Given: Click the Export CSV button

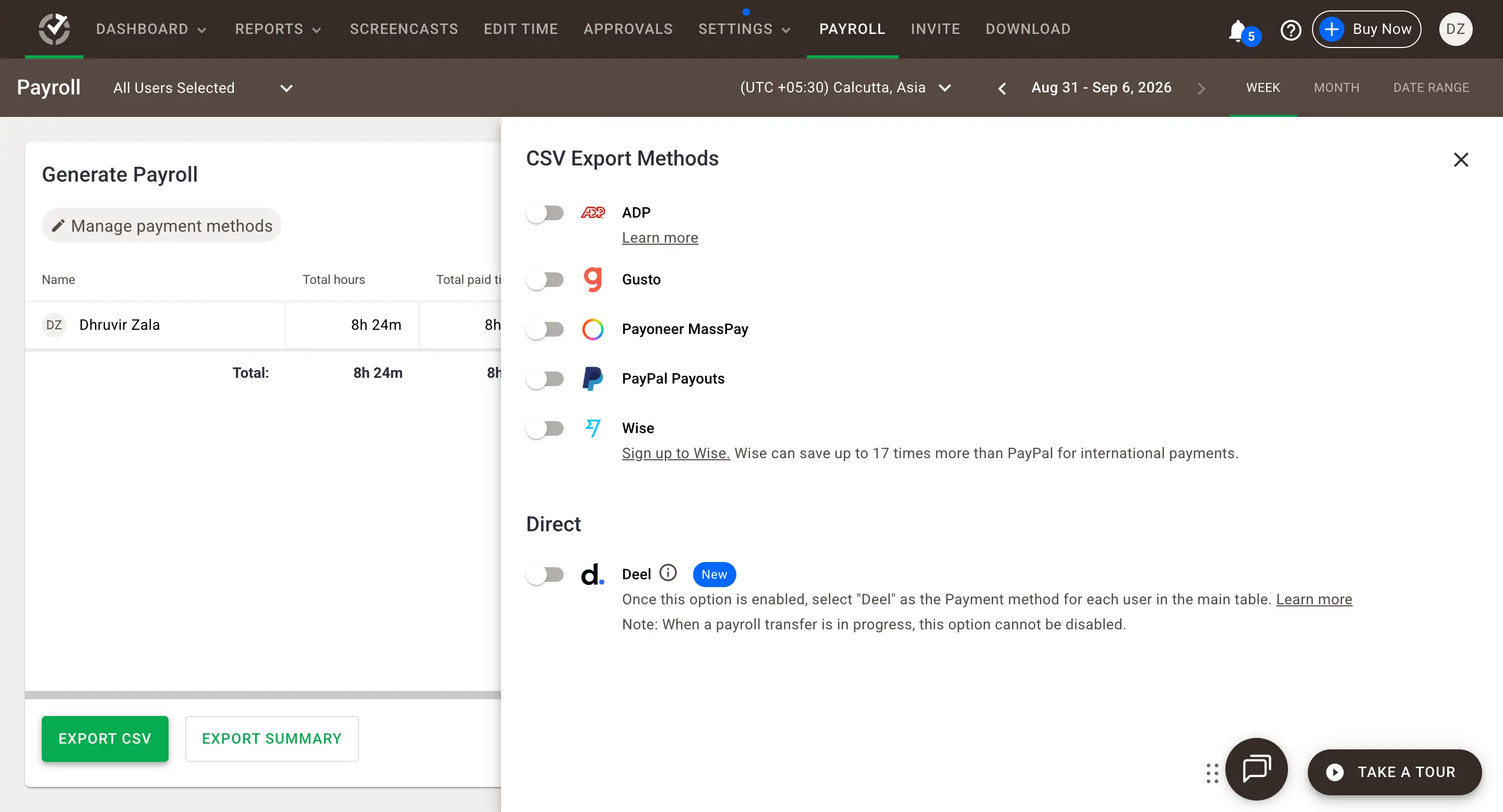Looking at the screenshot, I should [105, 738].
